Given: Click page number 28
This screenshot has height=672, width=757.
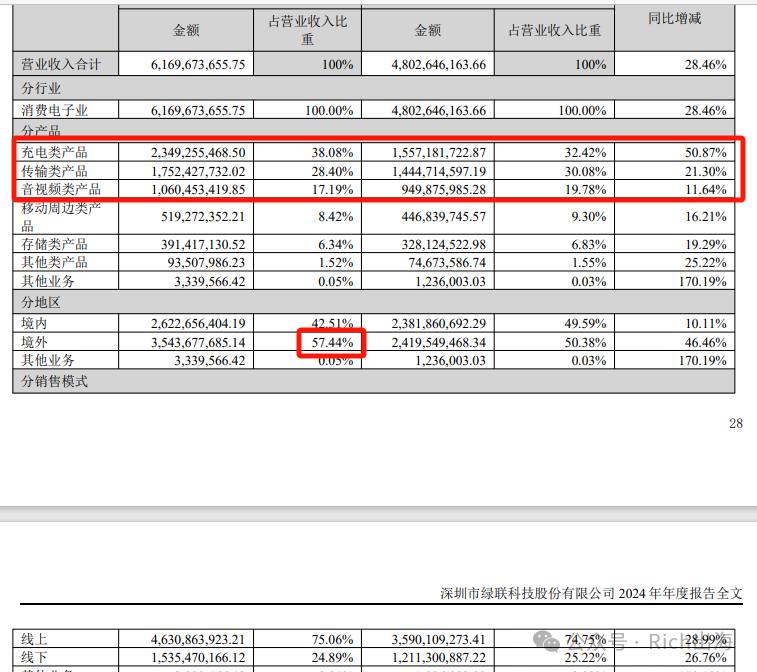Looking at the screenshot, I should [736, 423].
